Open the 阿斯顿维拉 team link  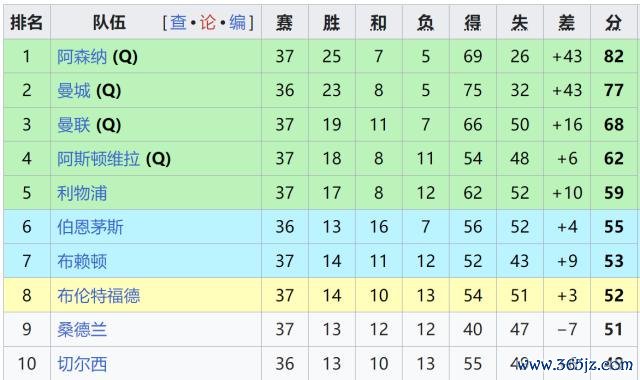tap(98, 158)
